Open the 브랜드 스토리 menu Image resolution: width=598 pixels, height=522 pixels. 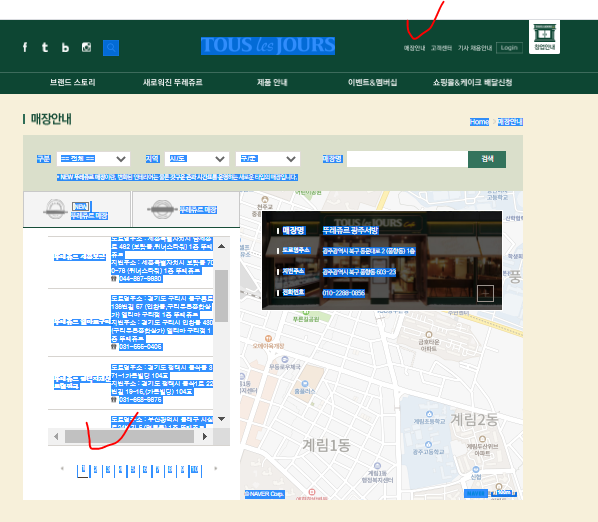pos(72,82)
